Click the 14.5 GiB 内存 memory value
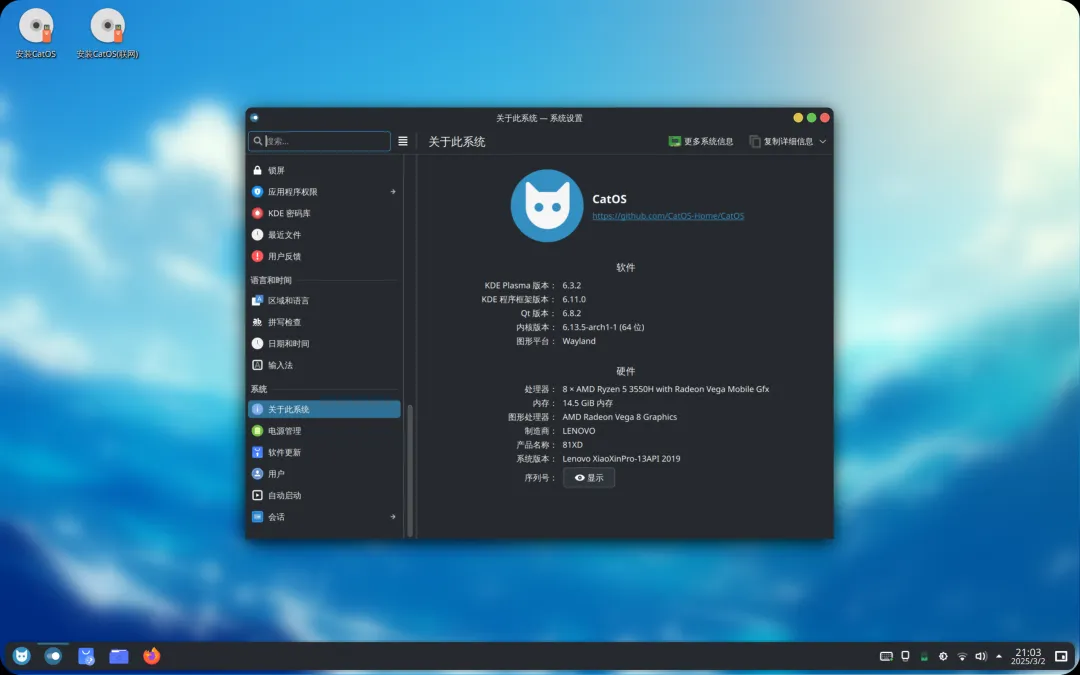This screenshot has height=675, width=1080. tap(588, 403)
